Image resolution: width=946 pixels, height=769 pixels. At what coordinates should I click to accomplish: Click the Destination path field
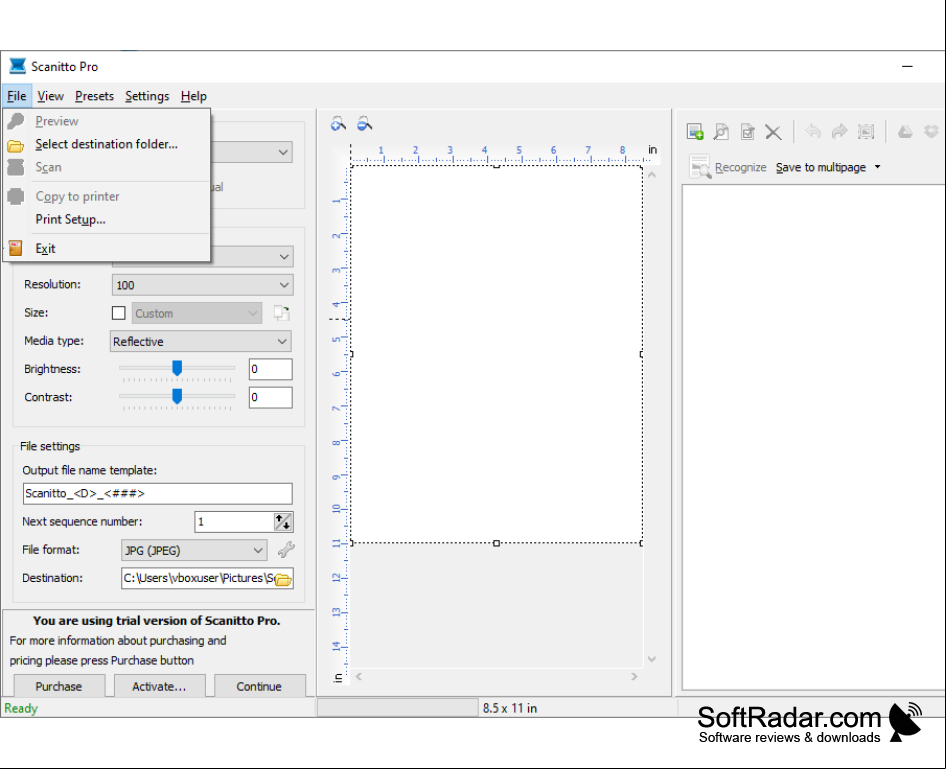click(198, 578)
